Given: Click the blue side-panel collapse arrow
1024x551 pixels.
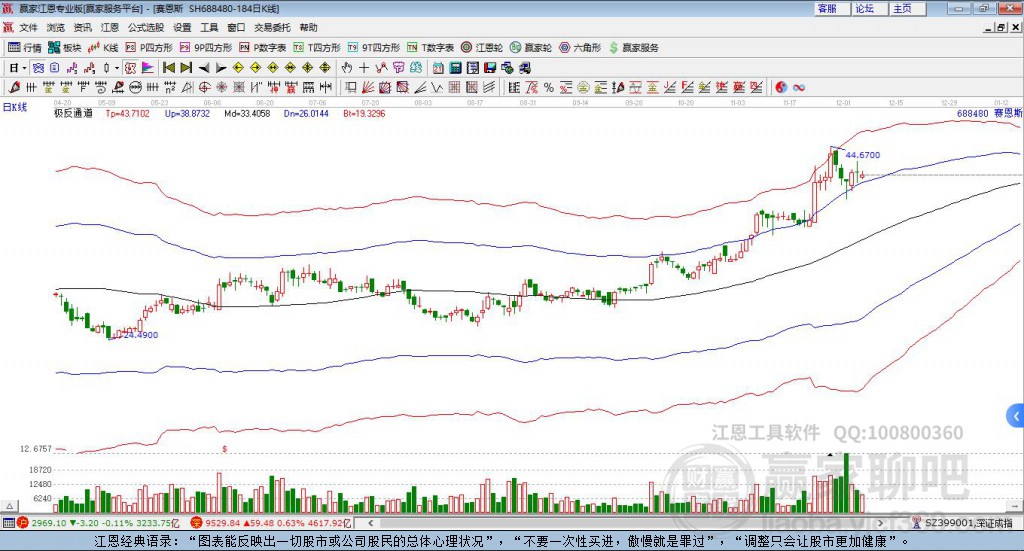Looking at the screenshot, I should coord(1016,416).
